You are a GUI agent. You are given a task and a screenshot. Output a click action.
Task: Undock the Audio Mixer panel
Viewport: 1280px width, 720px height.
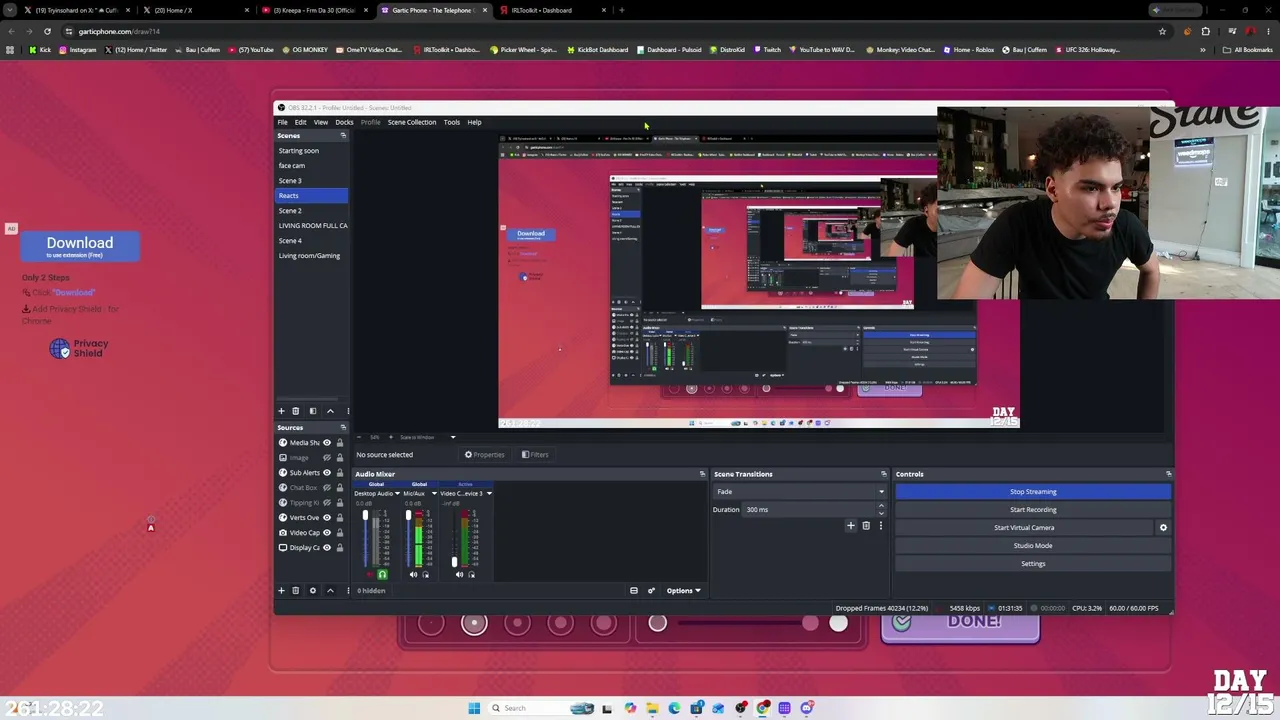[702, 474]
